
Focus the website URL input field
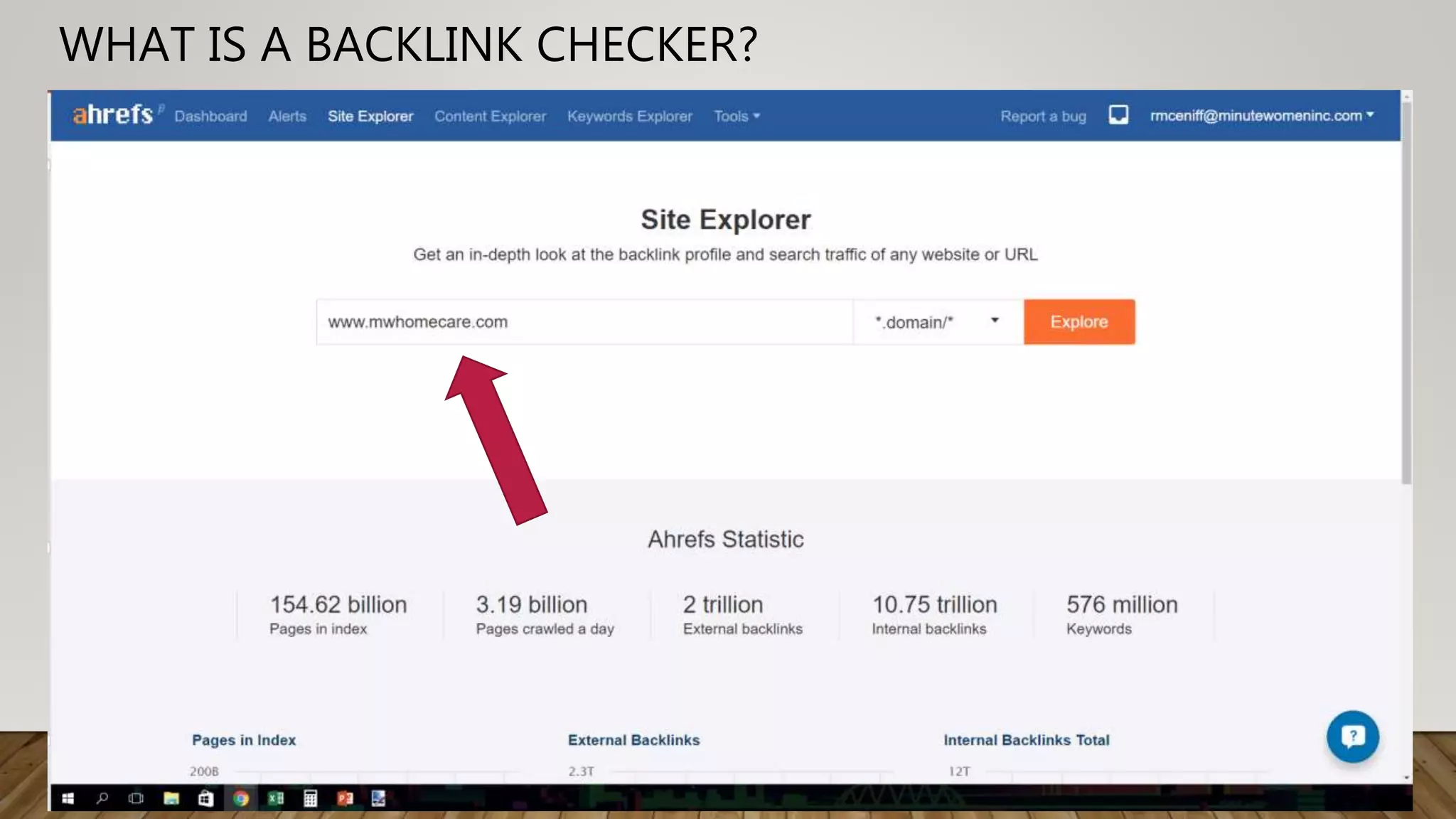point(584,322)
